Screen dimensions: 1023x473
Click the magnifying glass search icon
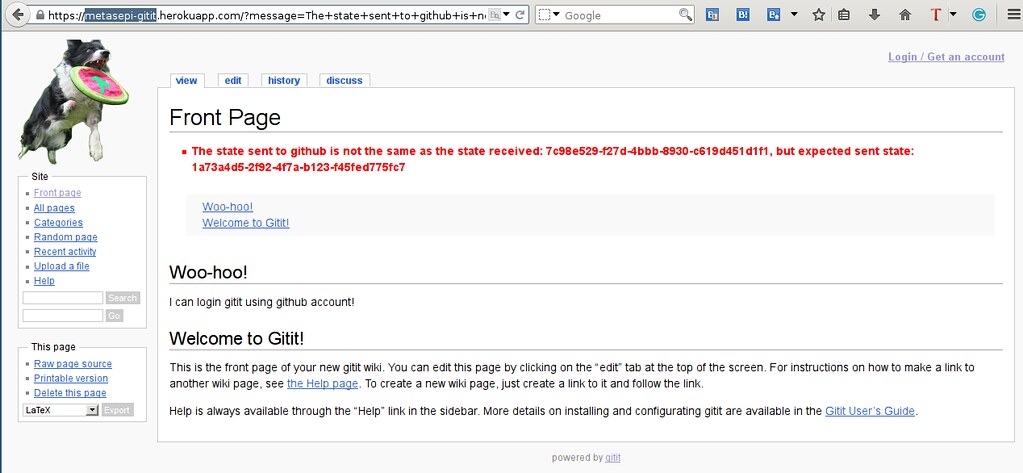685,14
